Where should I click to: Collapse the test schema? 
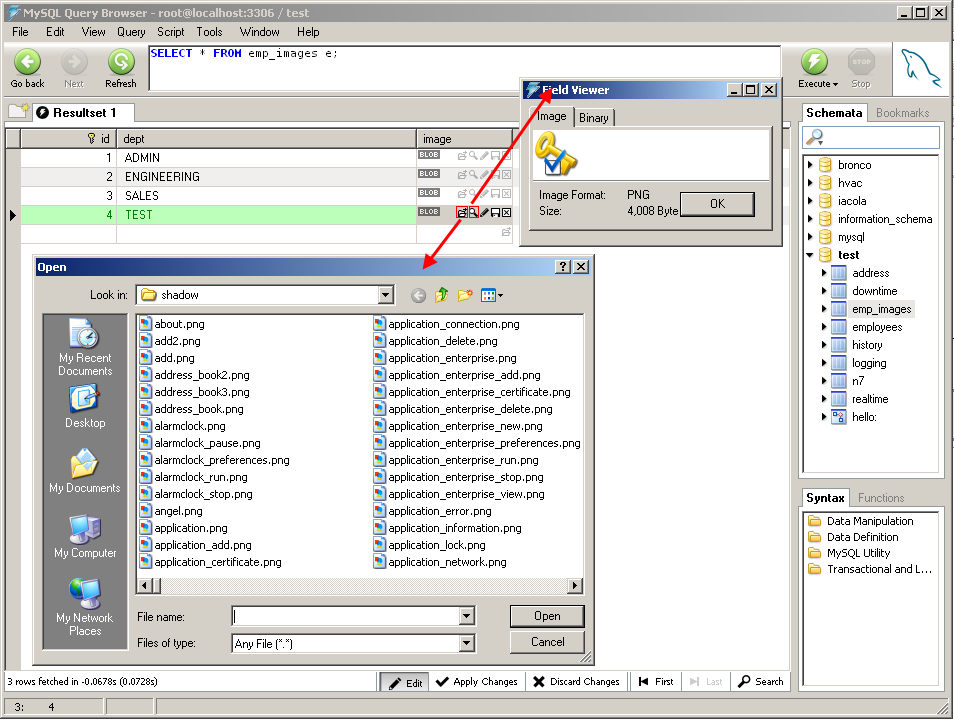click(x=810, y=255)
